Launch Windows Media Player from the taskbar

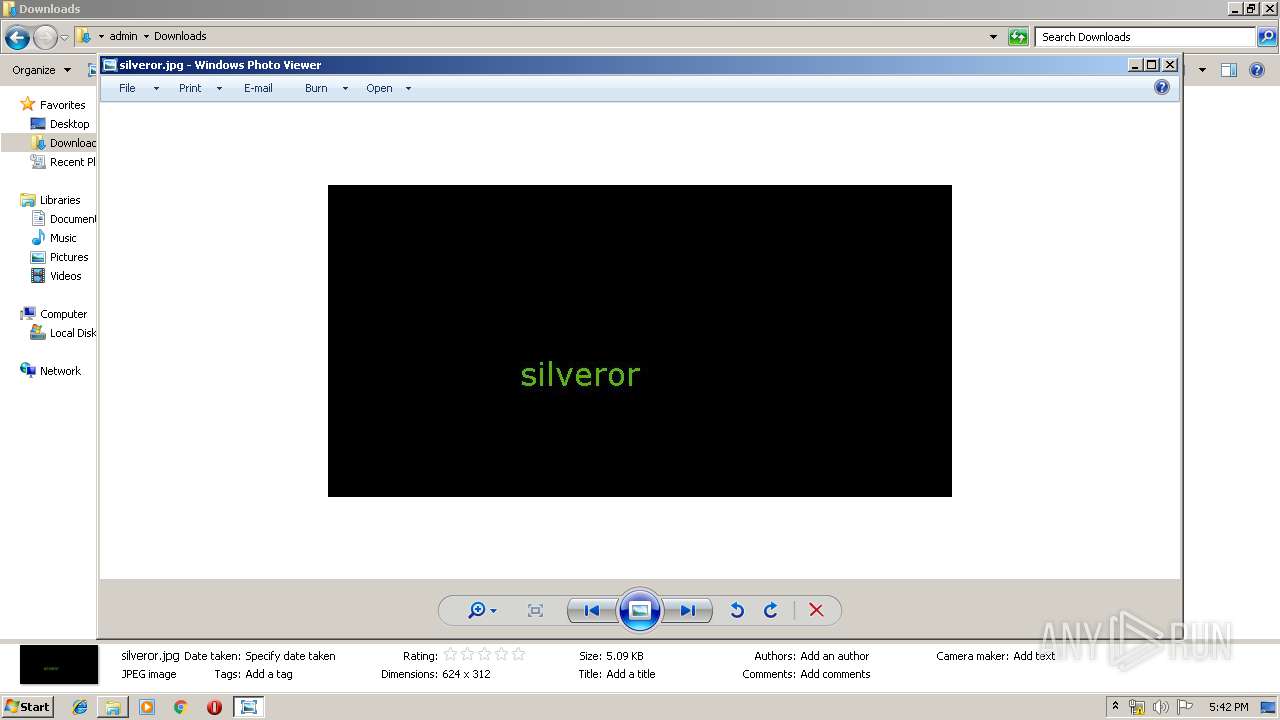tap(147, 707)
